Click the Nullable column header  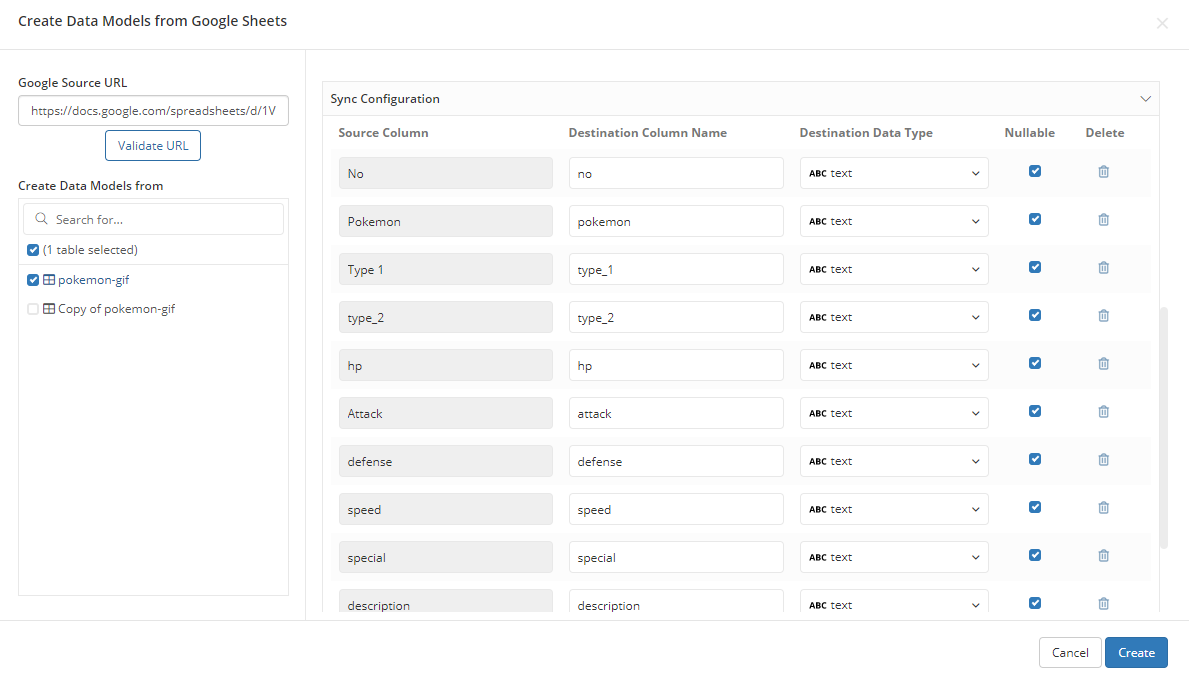(x=1029, y=133)
